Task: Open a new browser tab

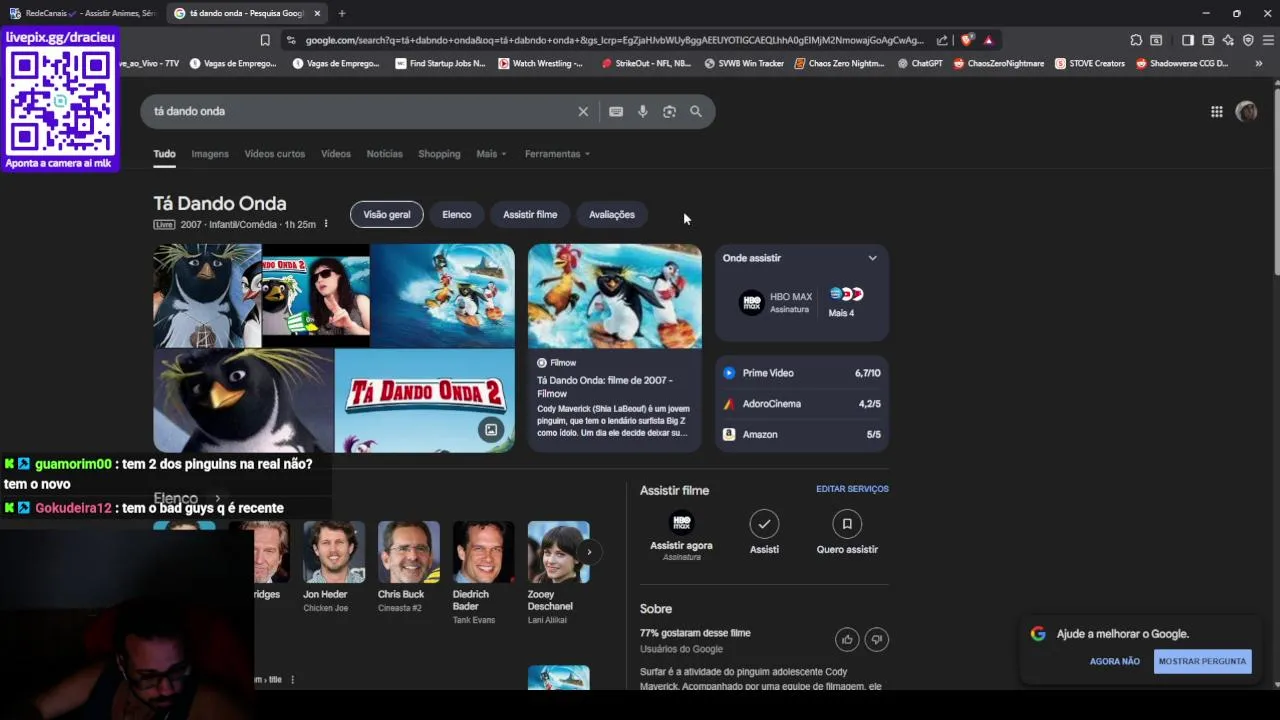Action: click(342, 13)
